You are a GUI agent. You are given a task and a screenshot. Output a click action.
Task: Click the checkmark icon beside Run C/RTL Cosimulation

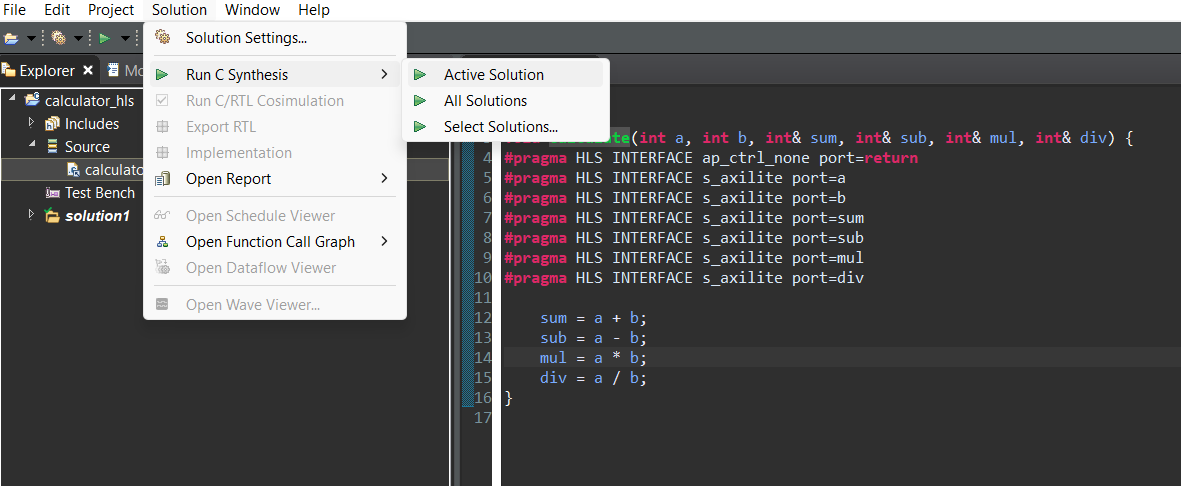click(x=162, y=100)
